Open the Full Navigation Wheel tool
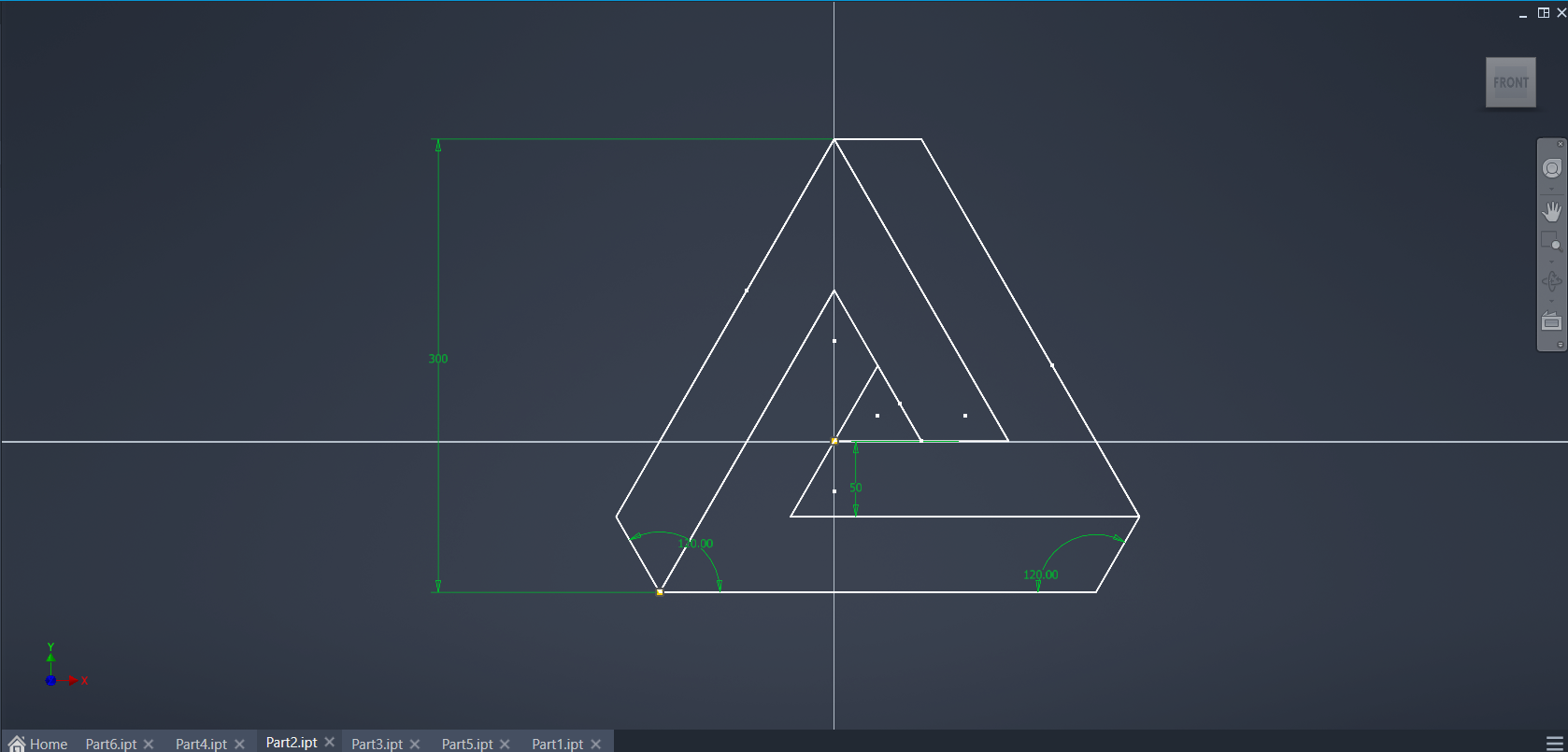 pyautogui.click(x=1551, y=168)
